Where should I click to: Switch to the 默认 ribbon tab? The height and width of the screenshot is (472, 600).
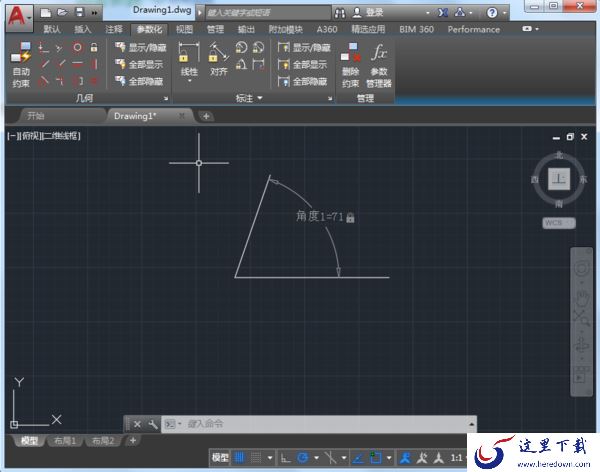point(52,29)
